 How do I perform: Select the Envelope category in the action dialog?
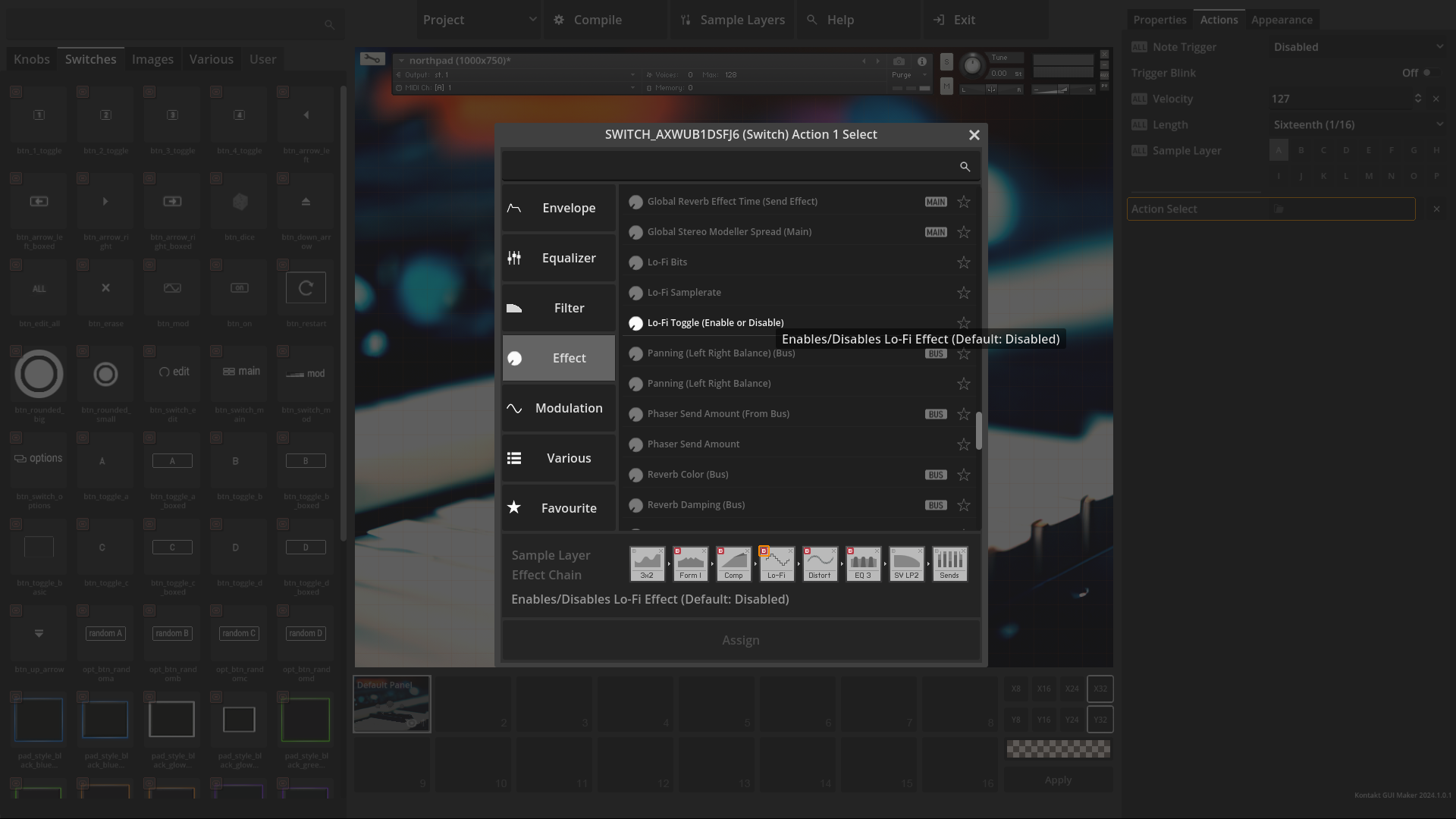click(x=558, y=207)
